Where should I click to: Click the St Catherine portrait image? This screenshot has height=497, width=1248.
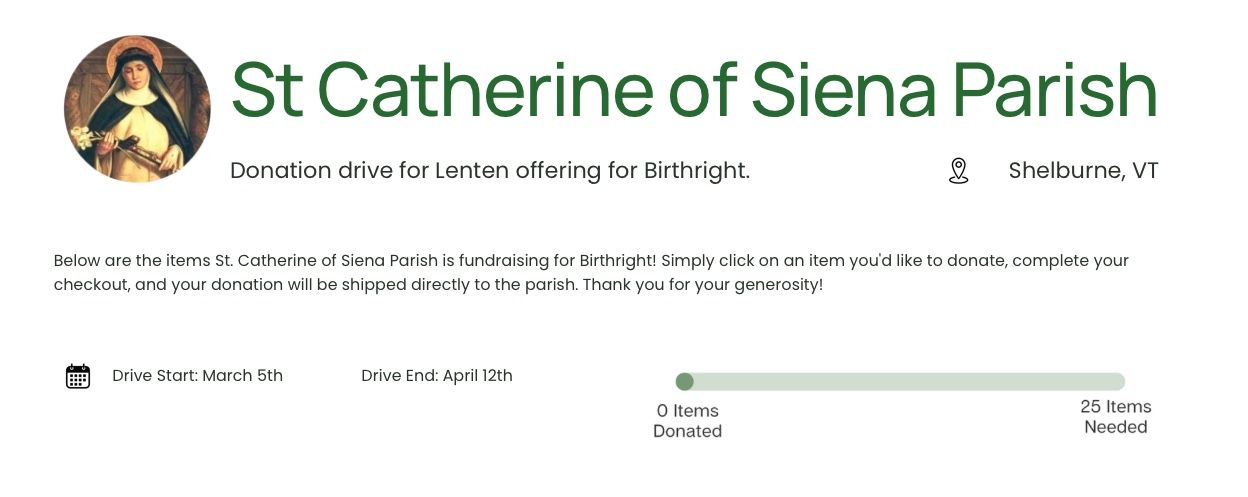(x=137, y=109)
